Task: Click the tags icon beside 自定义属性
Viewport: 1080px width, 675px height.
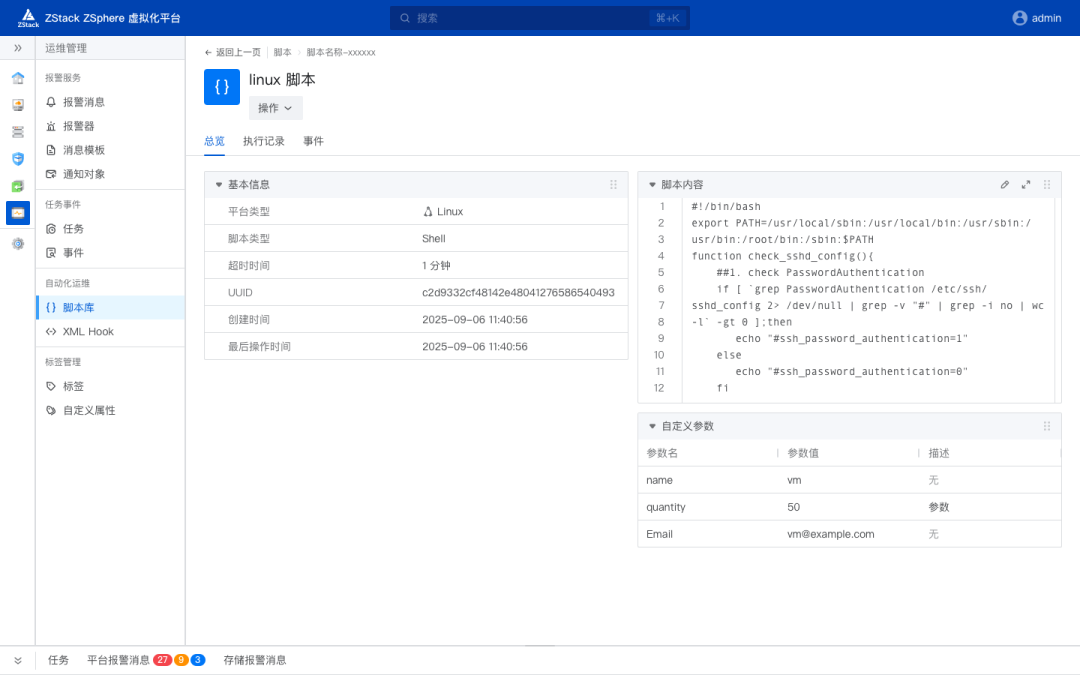Action: point(51,411)
